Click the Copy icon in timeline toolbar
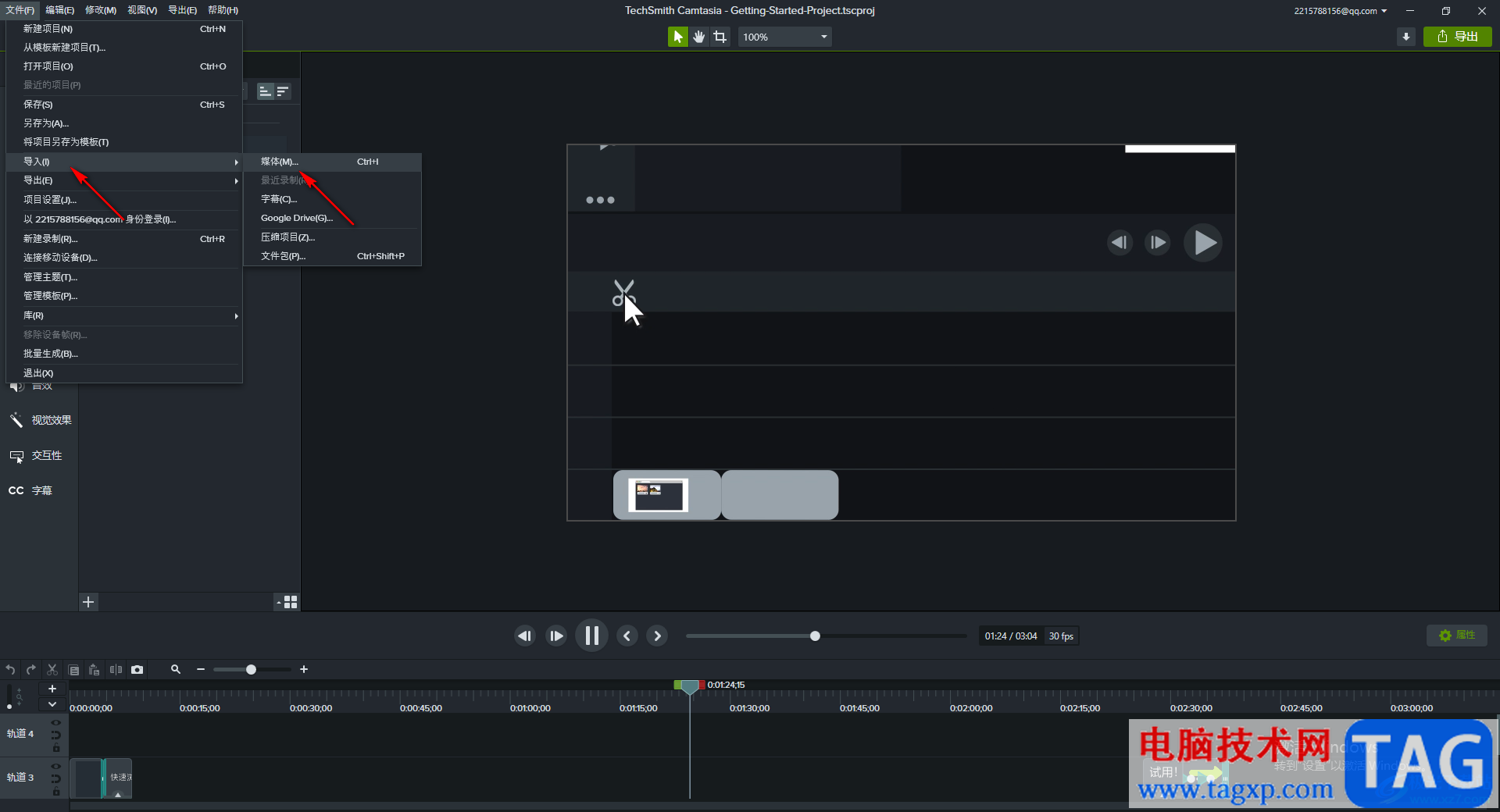 pos(73,670)
